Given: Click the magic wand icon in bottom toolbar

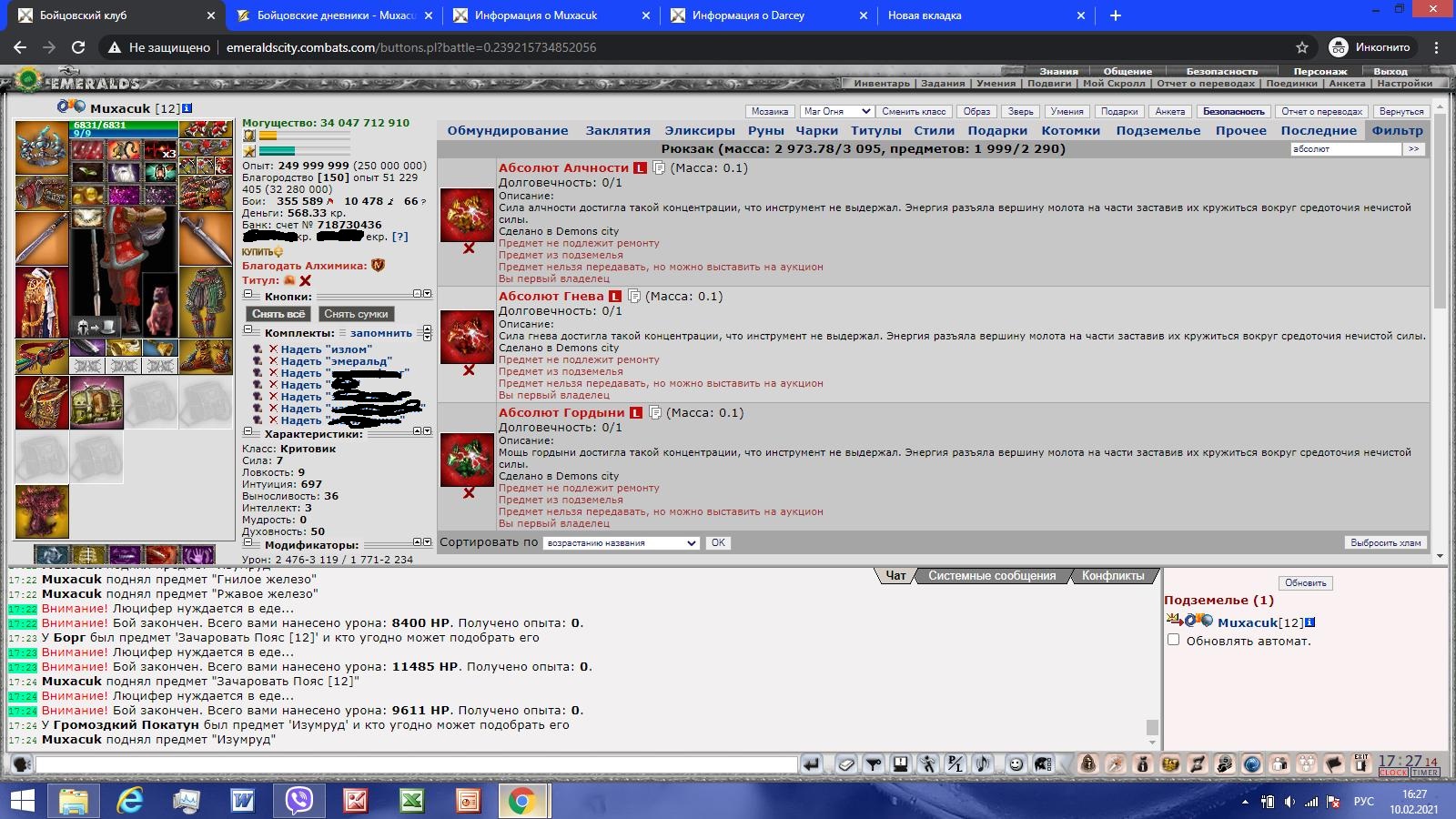Looking at the screenshot, I should point(1116,764).
